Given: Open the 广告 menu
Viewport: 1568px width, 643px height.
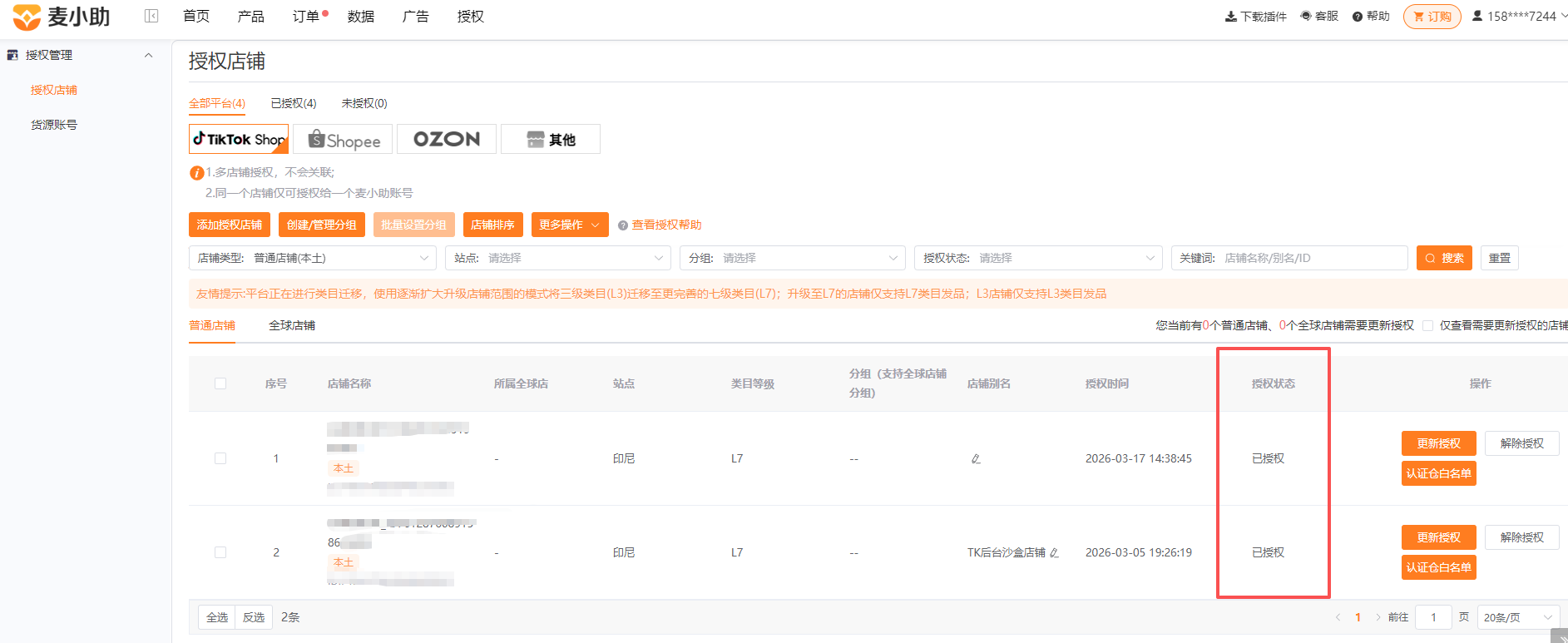Looking at the screenshot, I should (x=416, y=16).
